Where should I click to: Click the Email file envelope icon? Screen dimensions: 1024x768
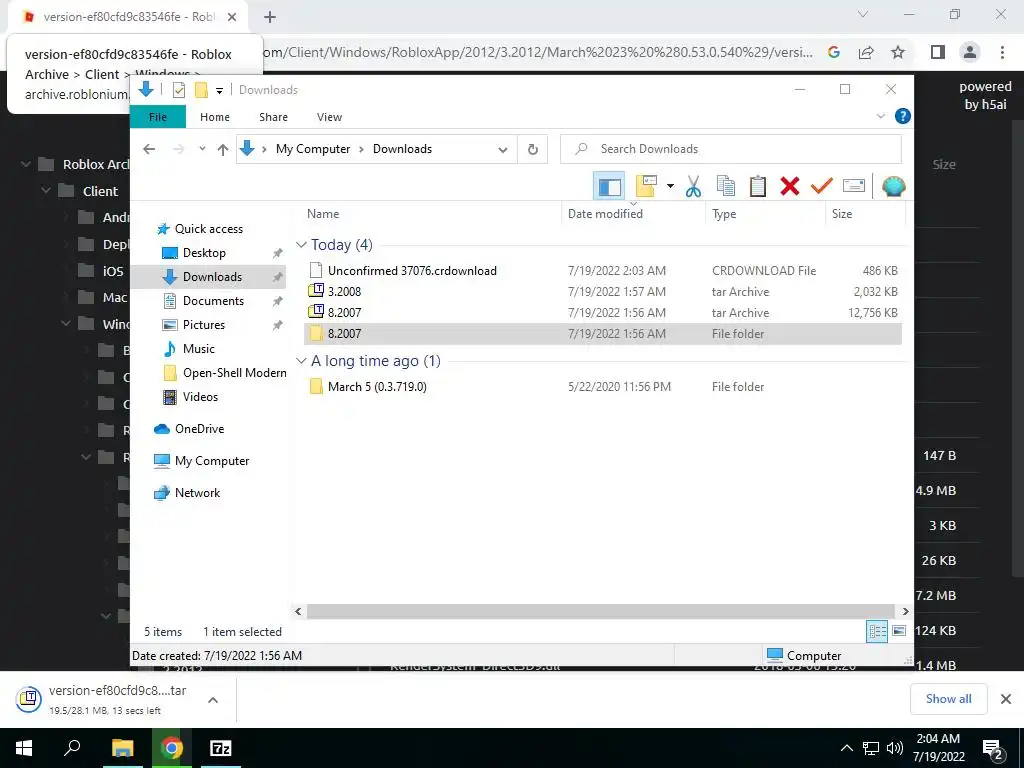click(x=854, y=187)
